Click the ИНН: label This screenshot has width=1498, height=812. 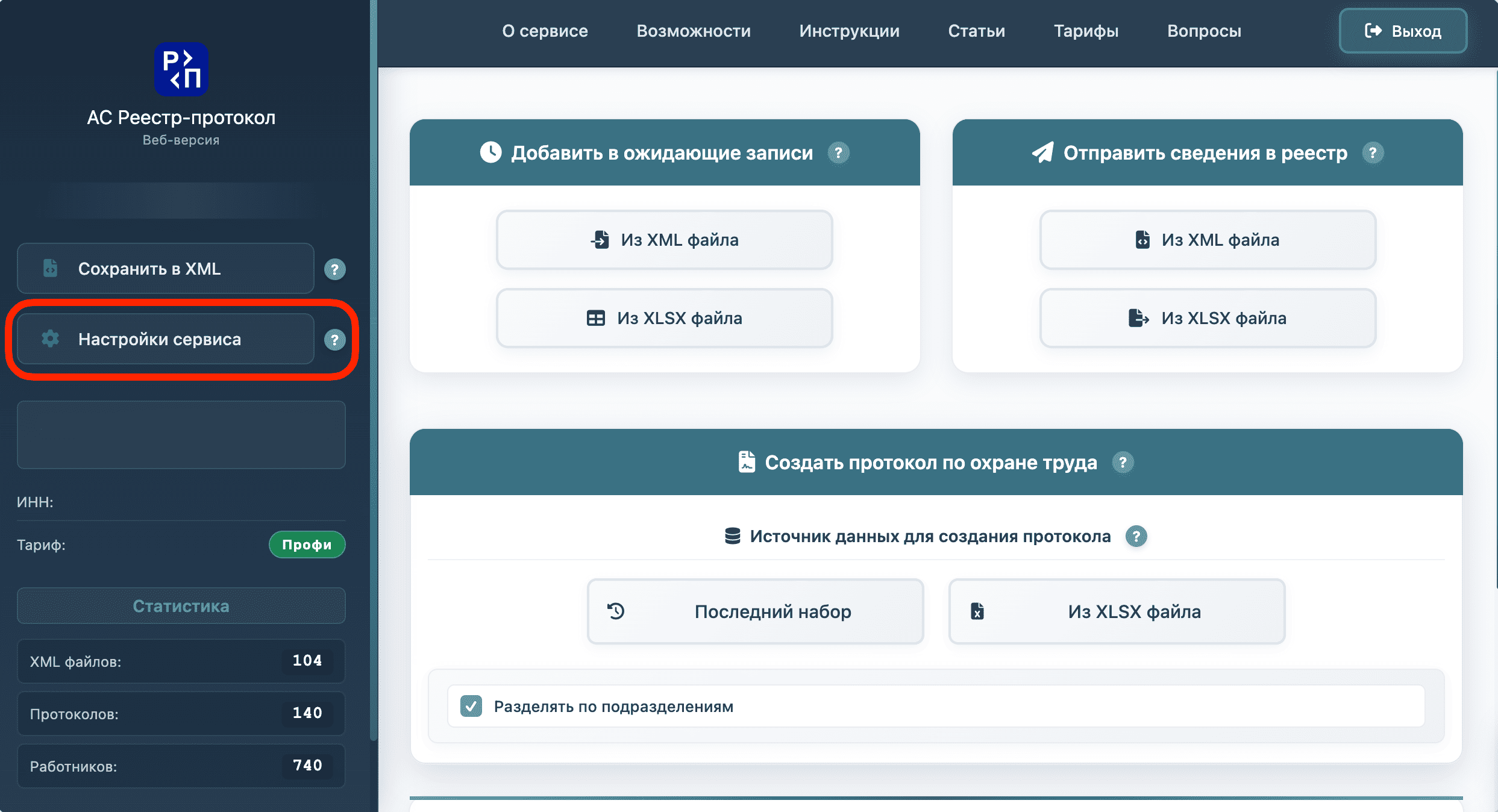(35, 502)
